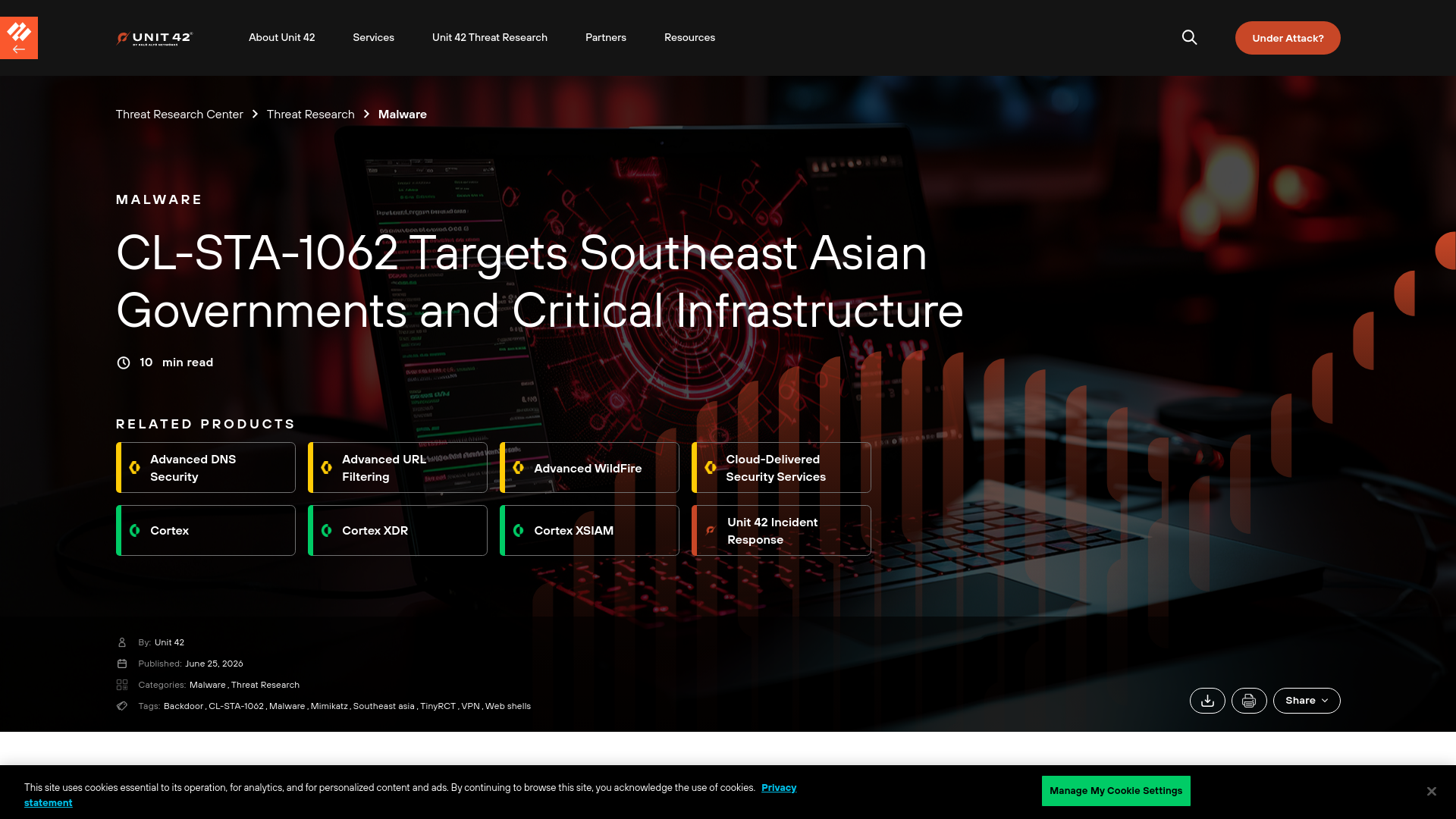Open the Malware category link
Image resolution: width=1456 pixels, height=819 pixels.
(x=208, y=685)
